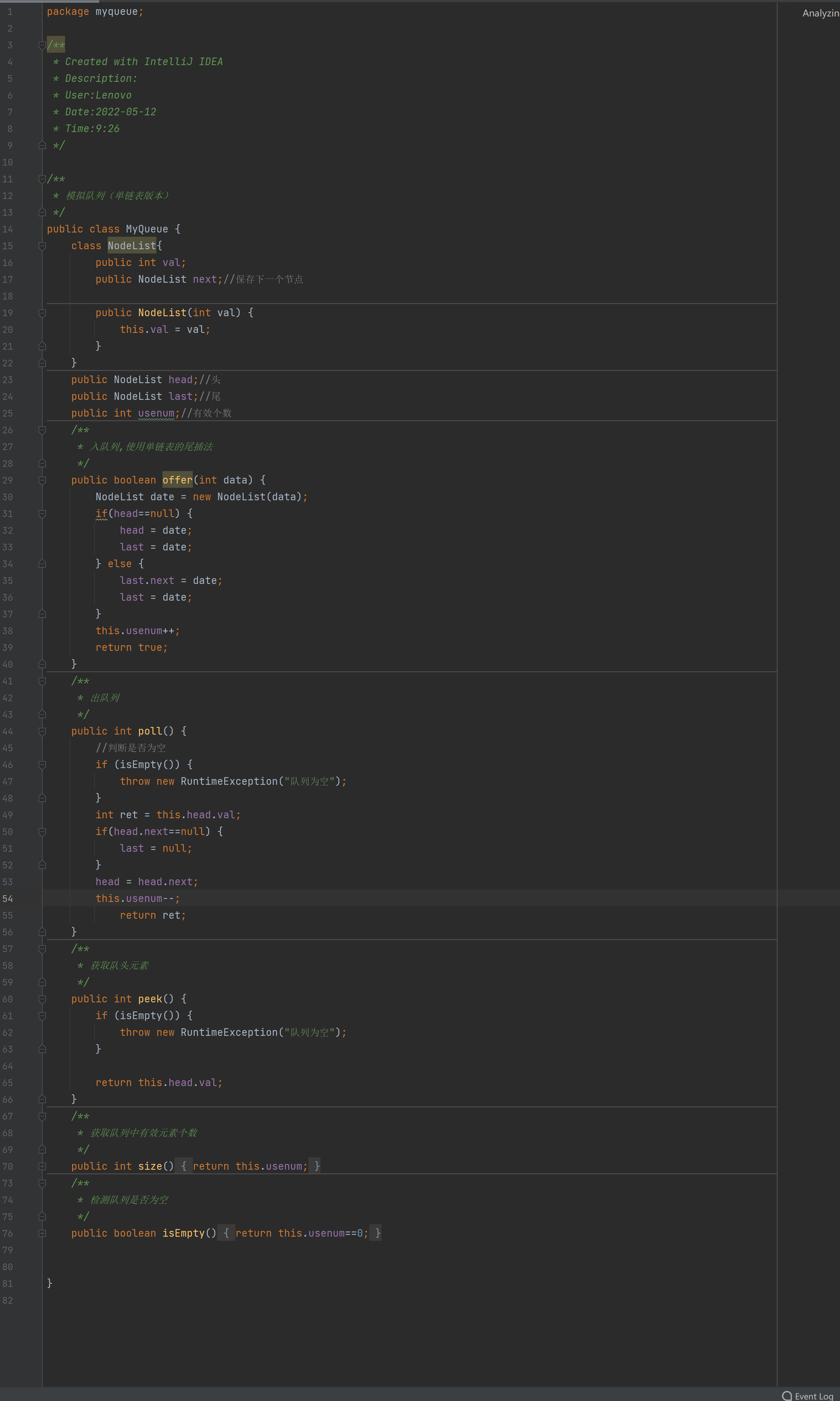Collapse the javadoc comment above poll method
This screenshot has height=1401, width=840.
[42, 681]
